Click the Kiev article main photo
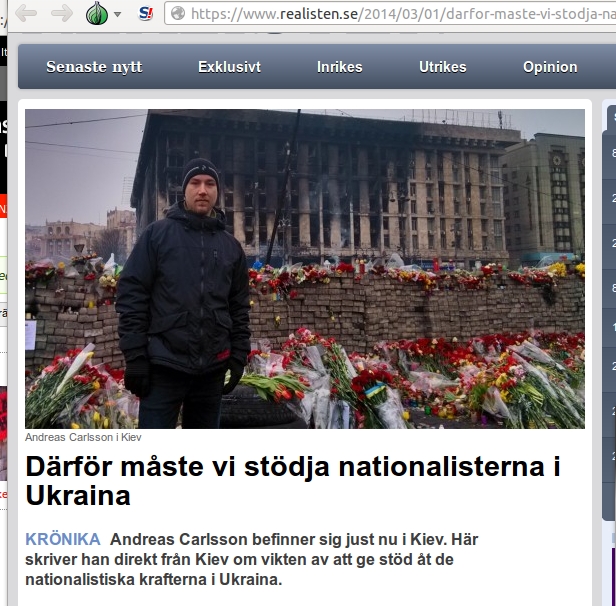This screenshot has width=616, height=606. (305, 268)
